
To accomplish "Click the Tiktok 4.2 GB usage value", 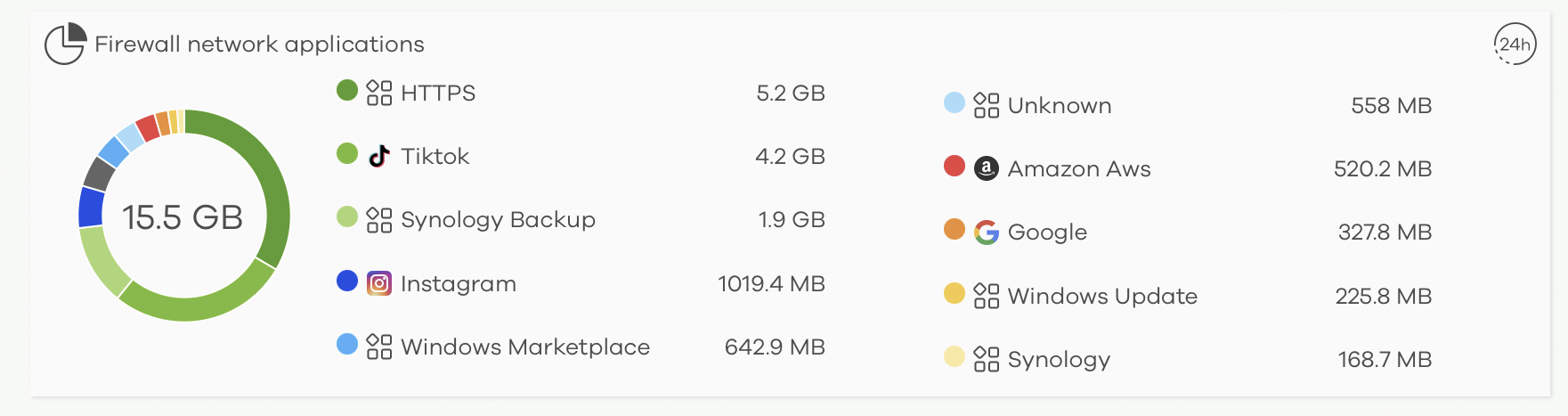I will [x=791, y=157].
